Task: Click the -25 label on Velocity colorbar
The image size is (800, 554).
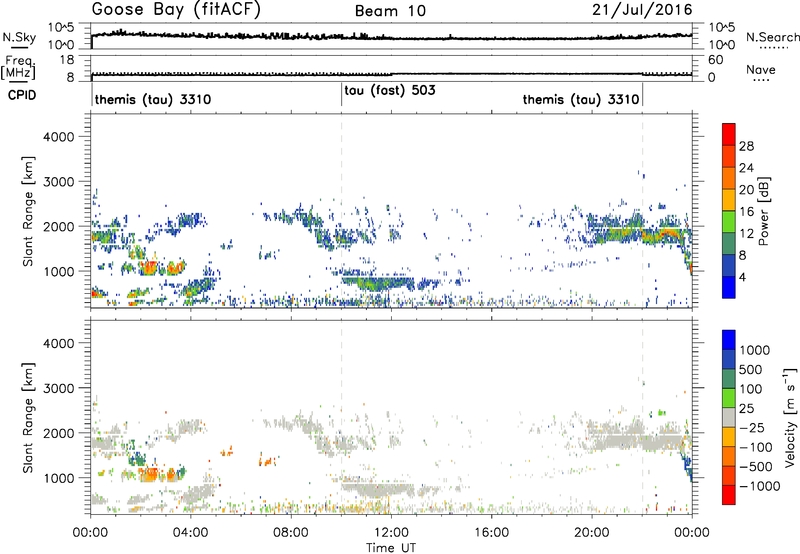Action: [751, 427]
